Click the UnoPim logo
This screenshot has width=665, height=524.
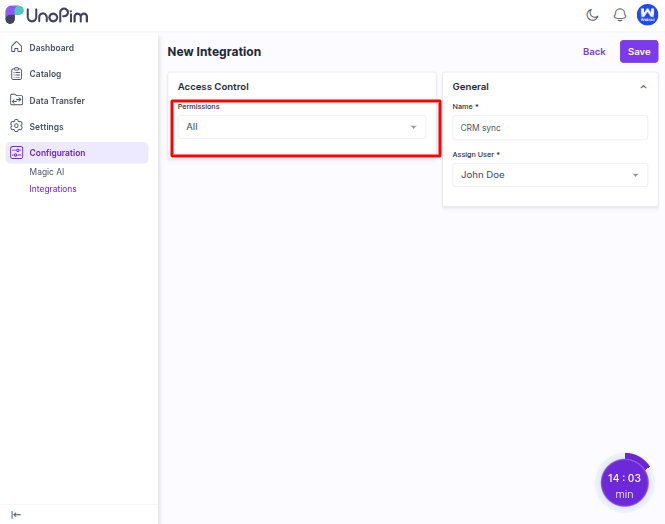[x=47, y=15]
